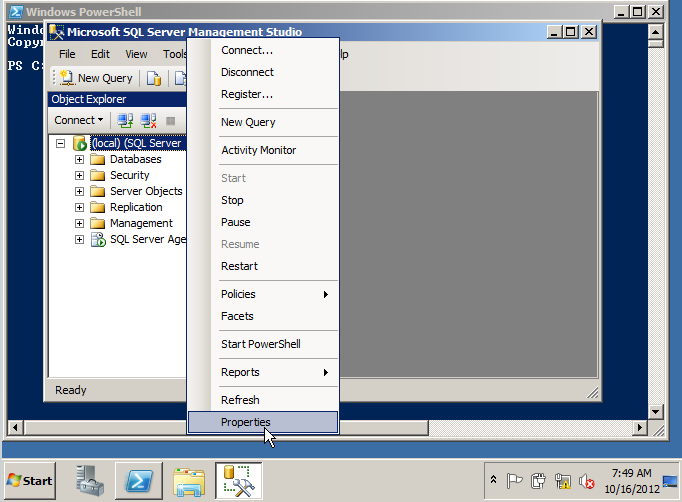The height and width of the screenshot is (502, 682).
Task: Click PowerShell horizontal scroll-left arrow
Action: 15,428
